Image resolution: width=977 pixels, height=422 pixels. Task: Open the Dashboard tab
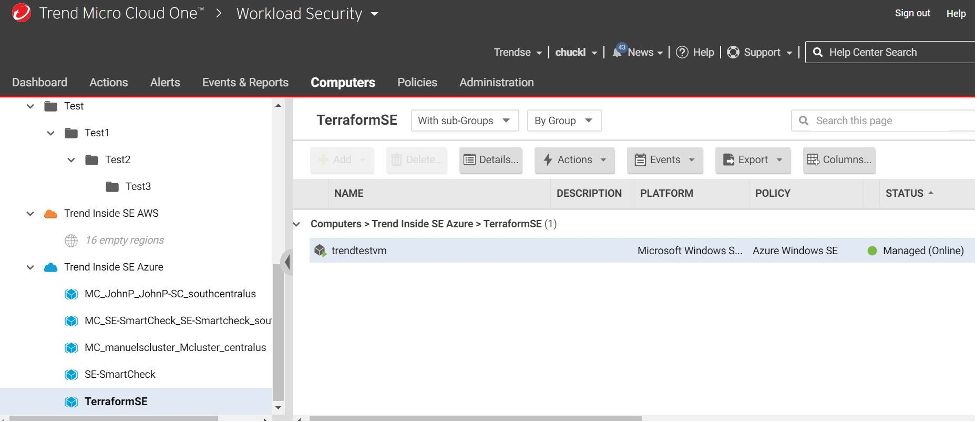[39, 82]
